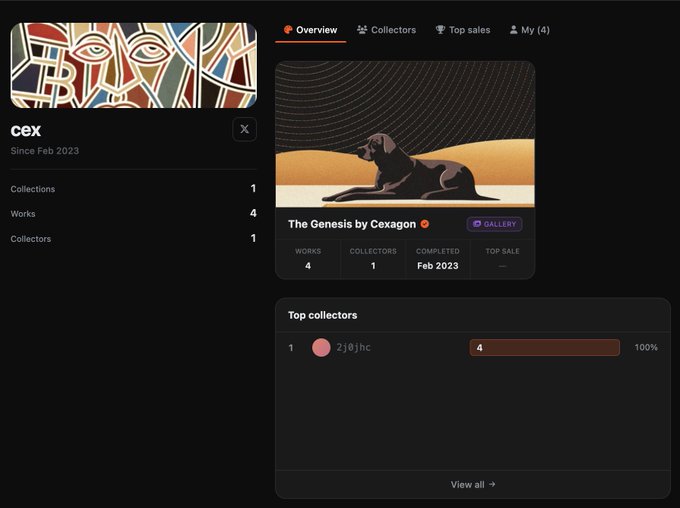Click the cex abstract face banner image
Viewport: 680px width, 508px height.
(134, 65)
